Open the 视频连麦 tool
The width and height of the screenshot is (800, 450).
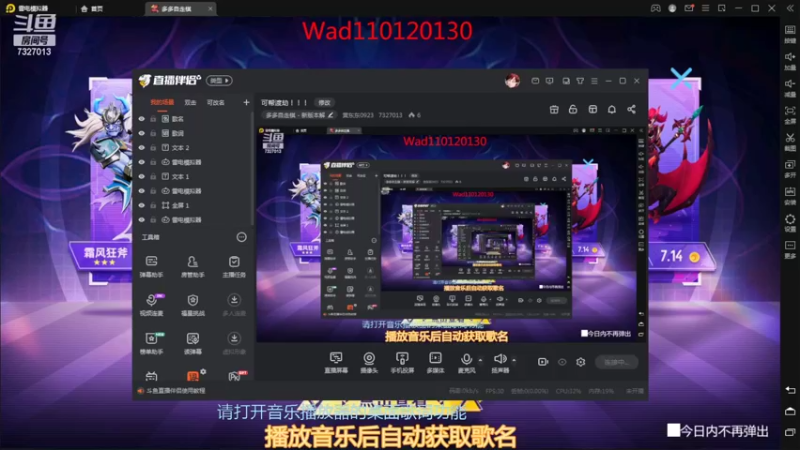click(x=152, y=305)
